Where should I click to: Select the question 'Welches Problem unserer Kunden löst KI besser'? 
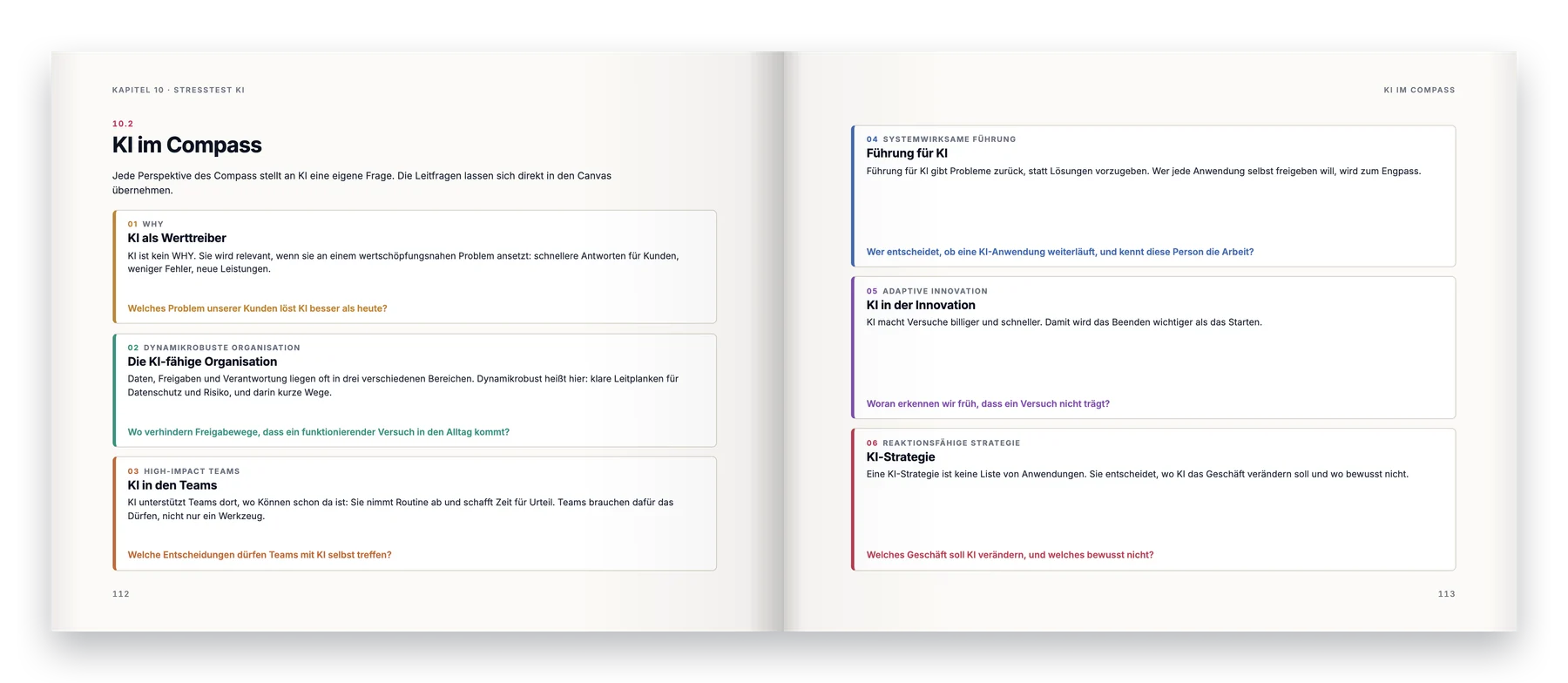258,308
